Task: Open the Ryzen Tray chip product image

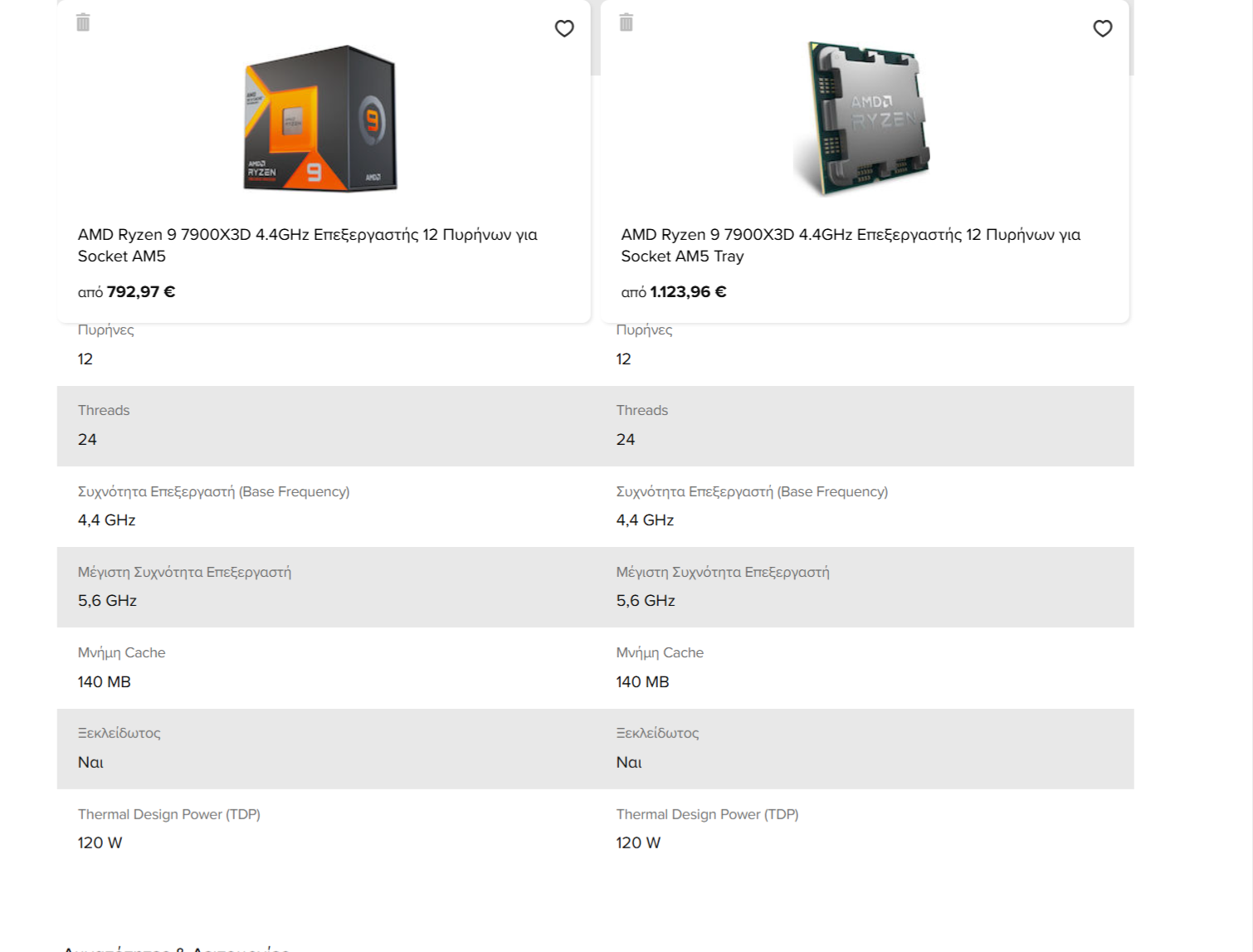Action: (x=861, y=118)
